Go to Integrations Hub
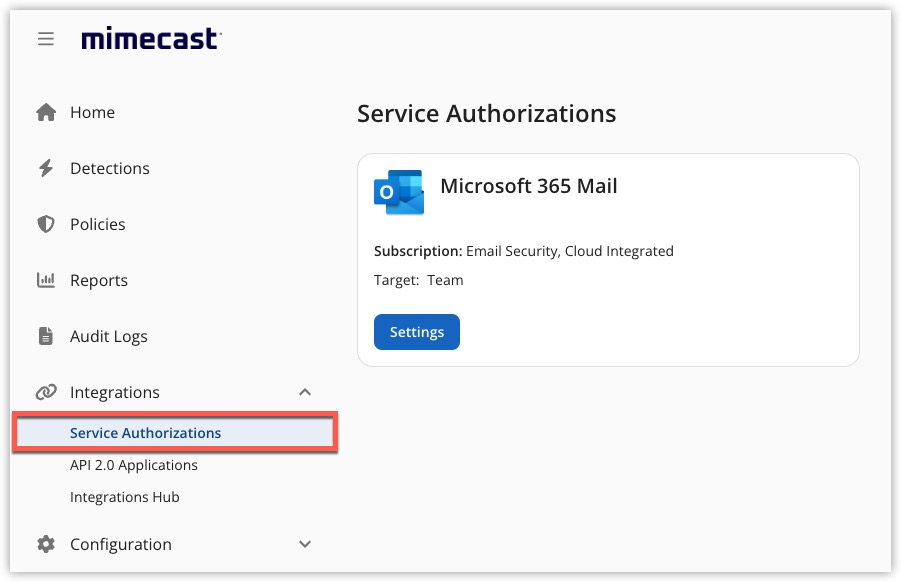 coord(125,497)
